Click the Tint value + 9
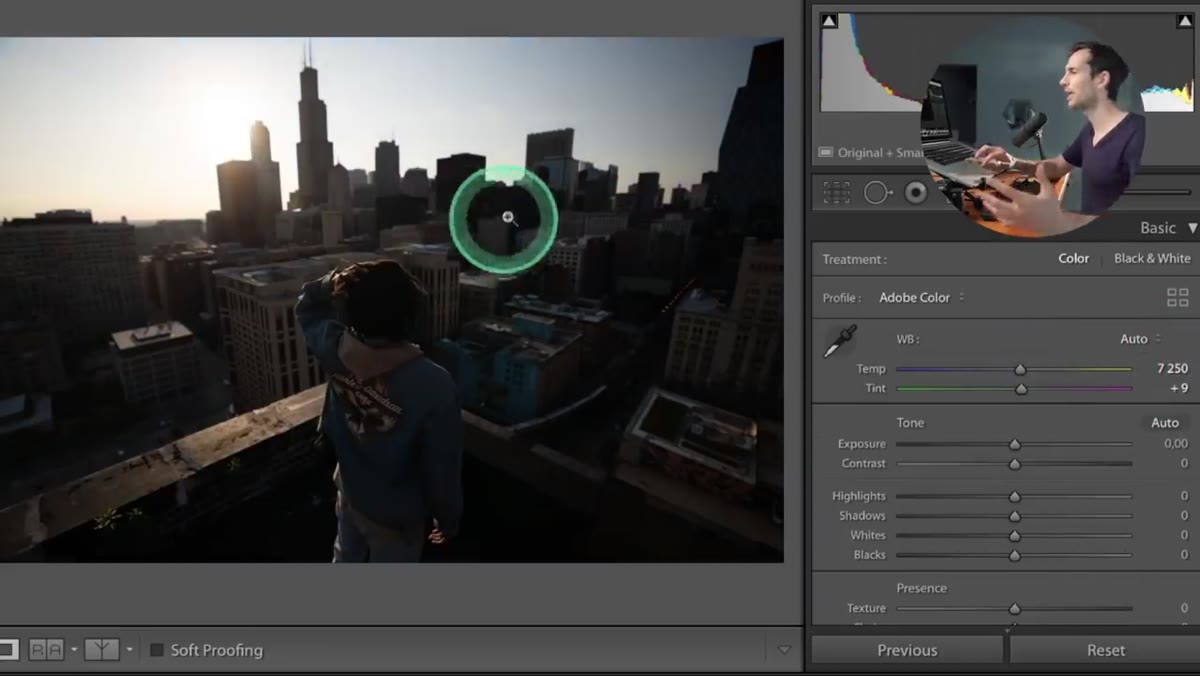This screenshot has width=1200, height=676. [x=1178, y=389]
